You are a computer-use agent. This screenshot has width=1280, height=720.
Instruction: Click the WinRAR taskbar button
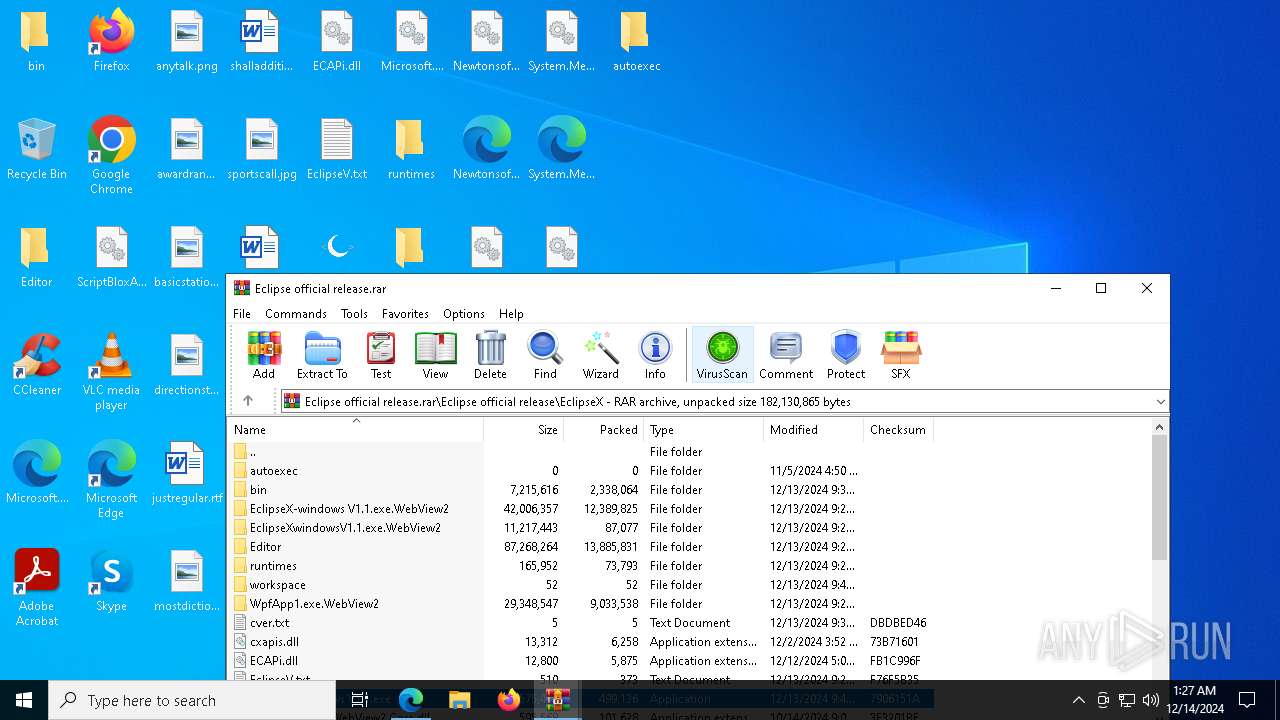coord(557,700)
